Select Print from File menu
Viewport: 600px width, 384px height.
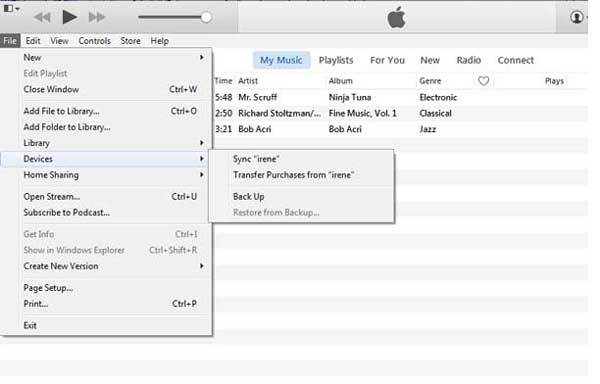[x=106, y=304]
